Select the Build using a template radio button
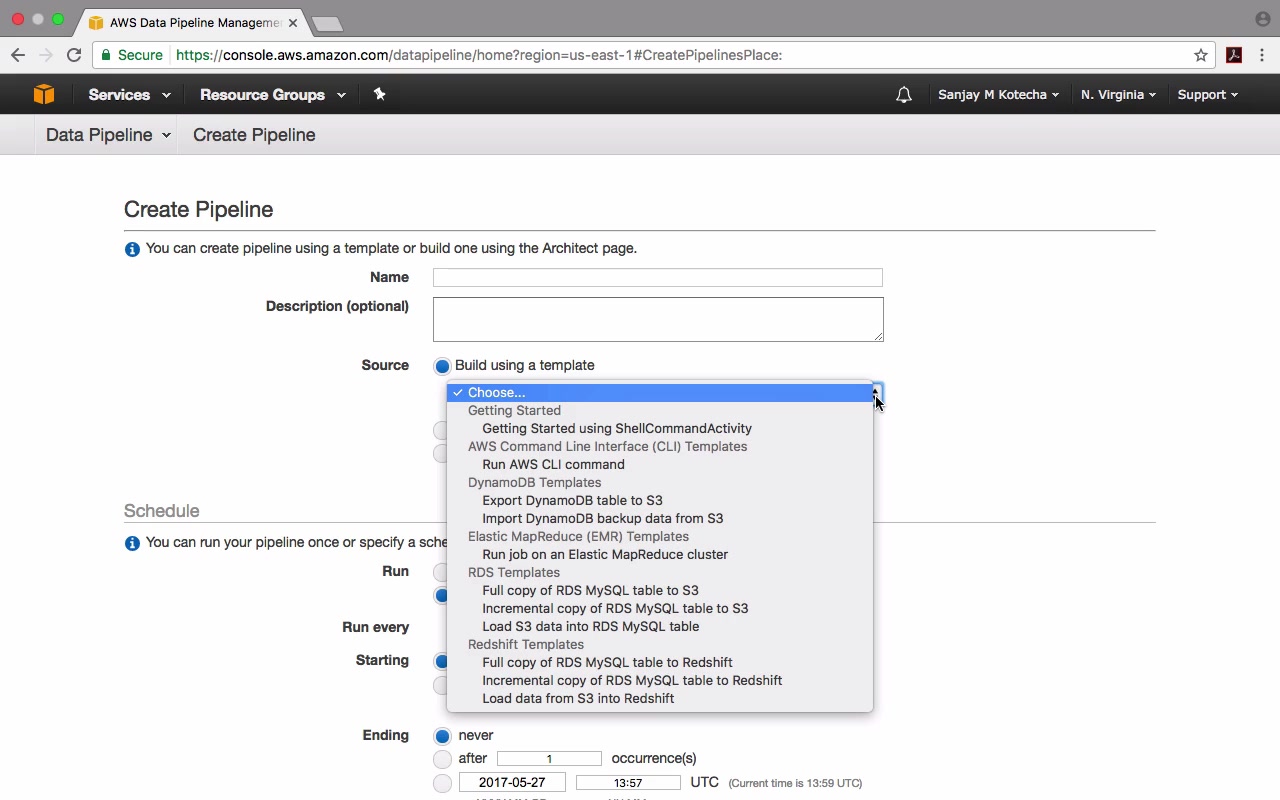Viewport: 1280px width, 800px height. 442,366
